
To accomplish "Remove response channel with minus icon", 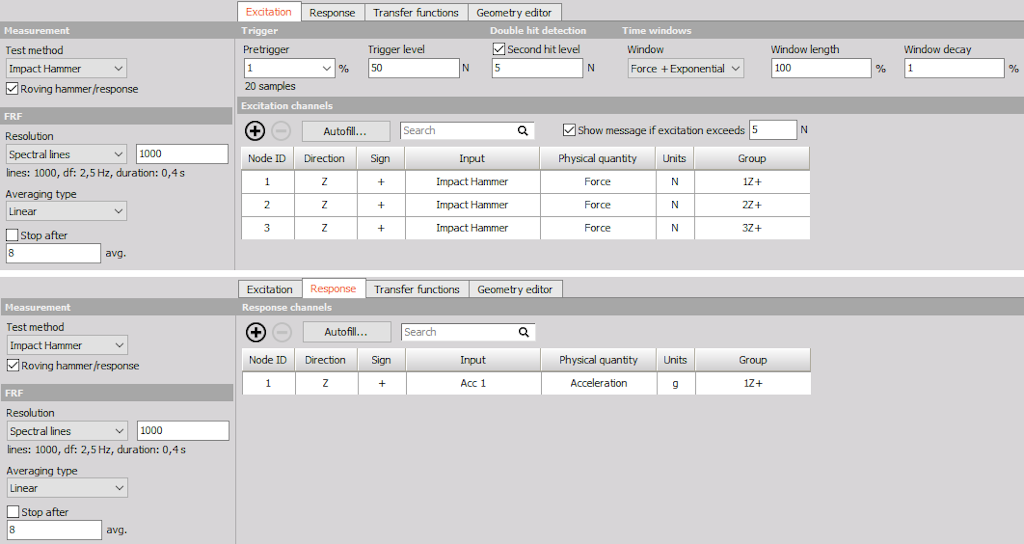I will click(x=281, y=332).
